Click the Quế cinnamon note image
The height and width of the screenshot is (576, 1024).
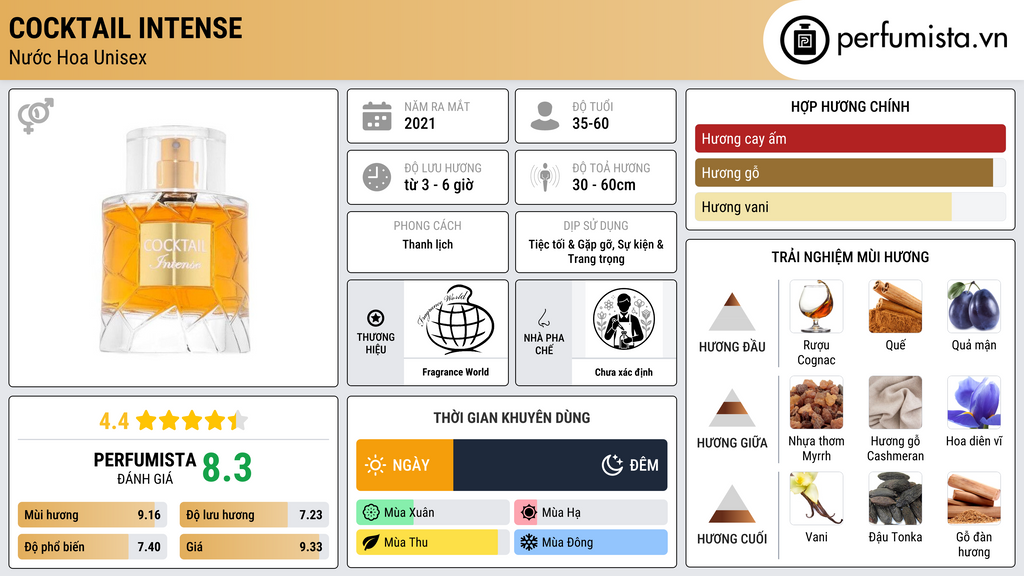point(895,307)
